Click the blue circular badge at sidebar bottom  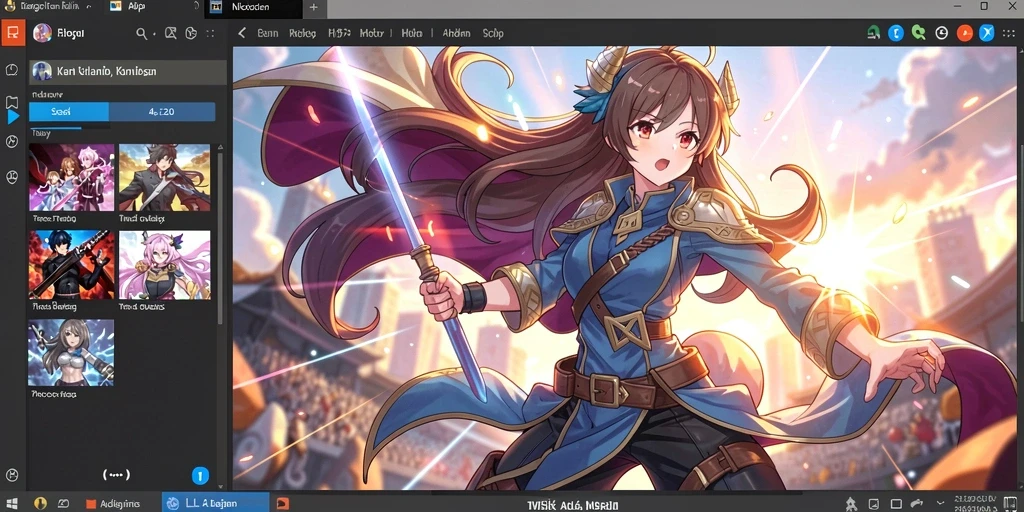coord(200,475)
